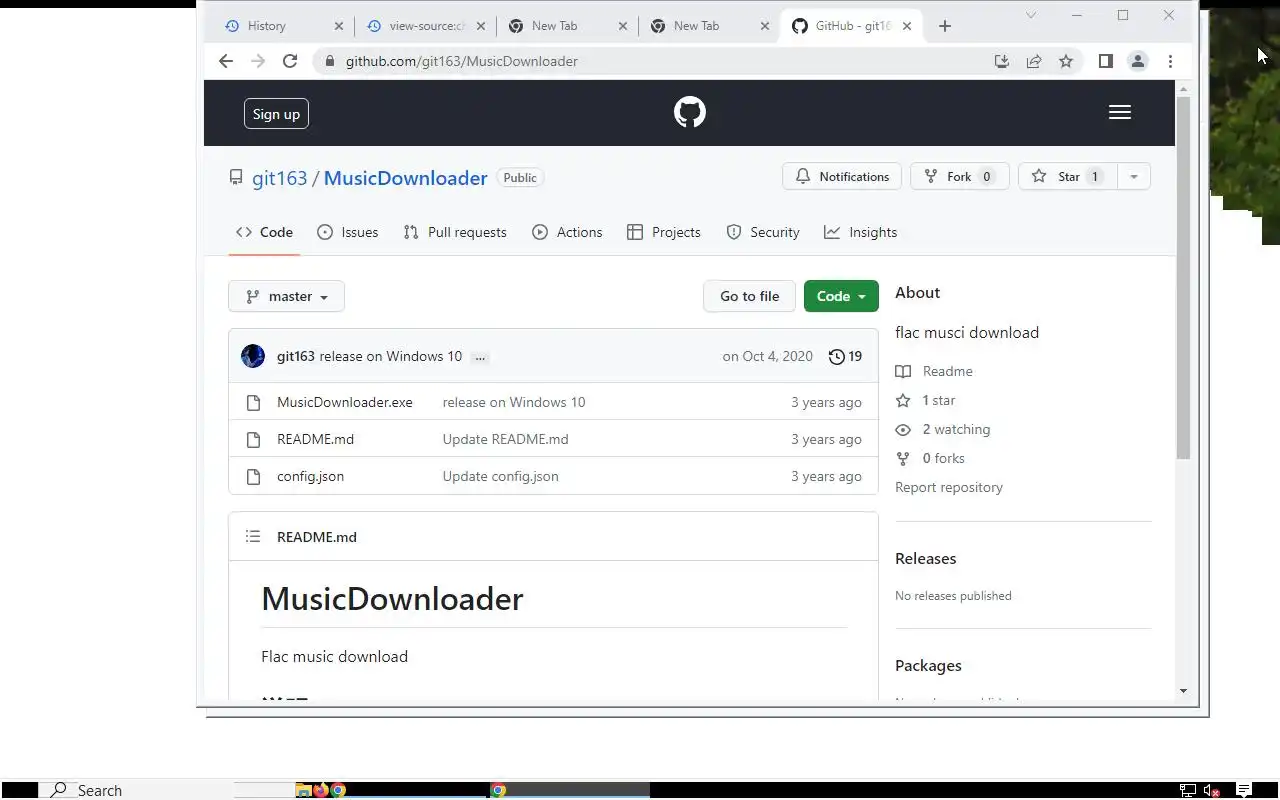Open the README table of contents icon
The height and width of the screenshot is (800, 1280).
[x=253, y=537]
